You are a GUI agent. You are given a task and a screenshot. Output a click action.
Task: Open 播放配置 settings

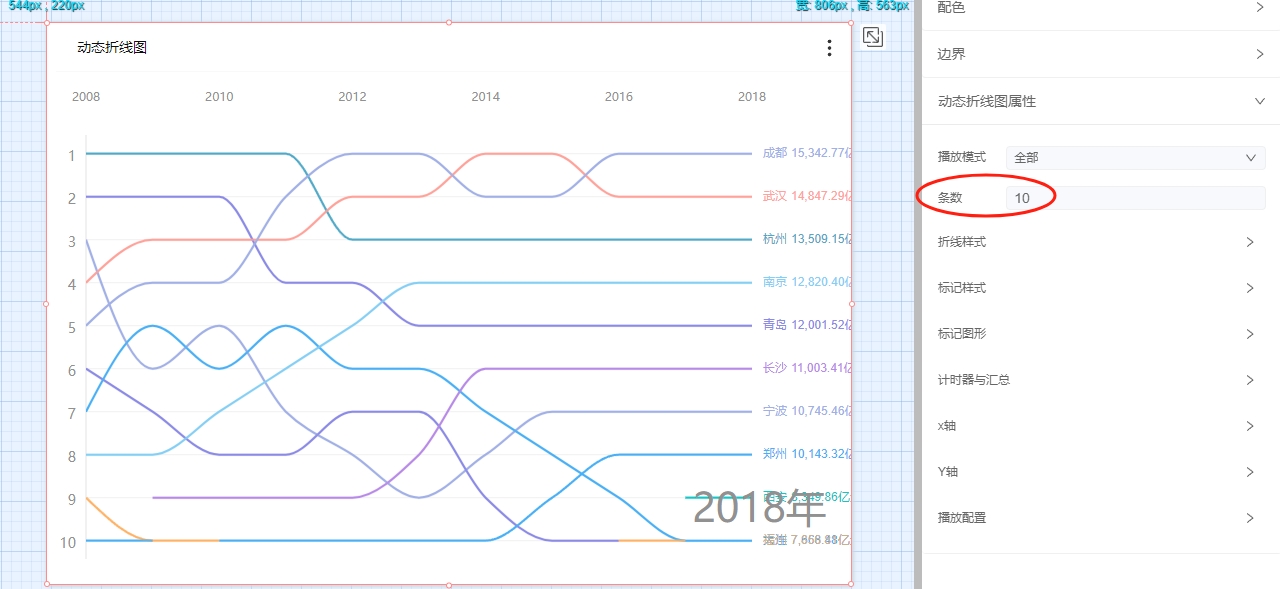coord(1100,518)
